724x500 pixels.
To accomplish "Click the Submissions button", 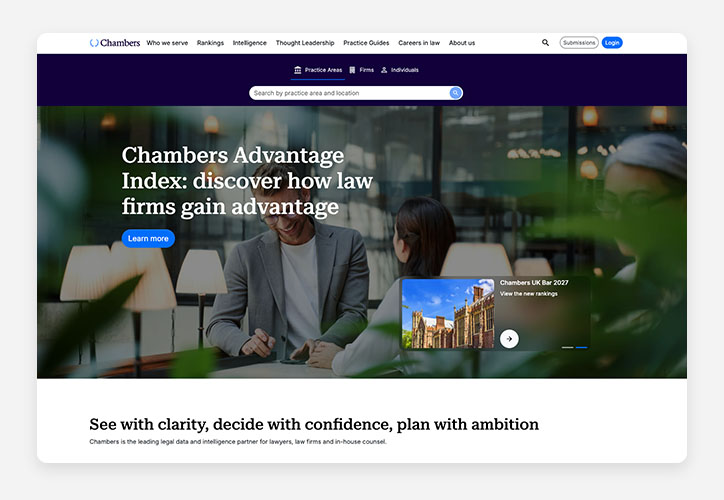I will click(x=579, y=42).
